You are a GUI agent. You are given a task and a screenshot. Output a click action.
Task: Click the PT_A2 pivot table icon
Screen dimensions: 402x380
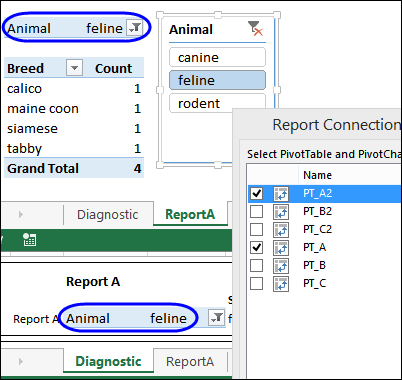(281, 194)
